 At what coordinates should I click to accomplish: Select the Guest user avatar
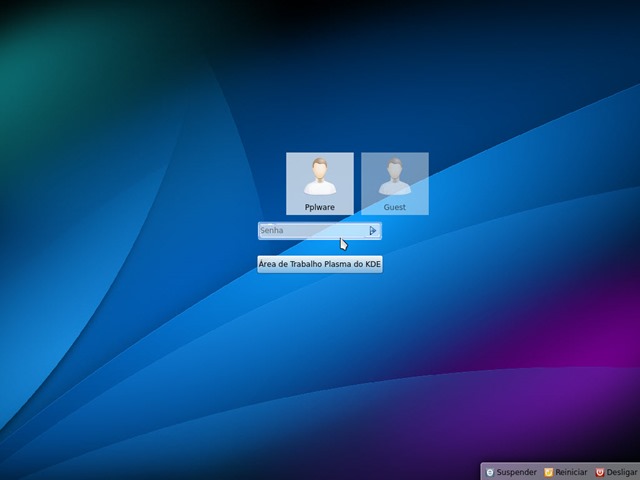tap(395, 176)
